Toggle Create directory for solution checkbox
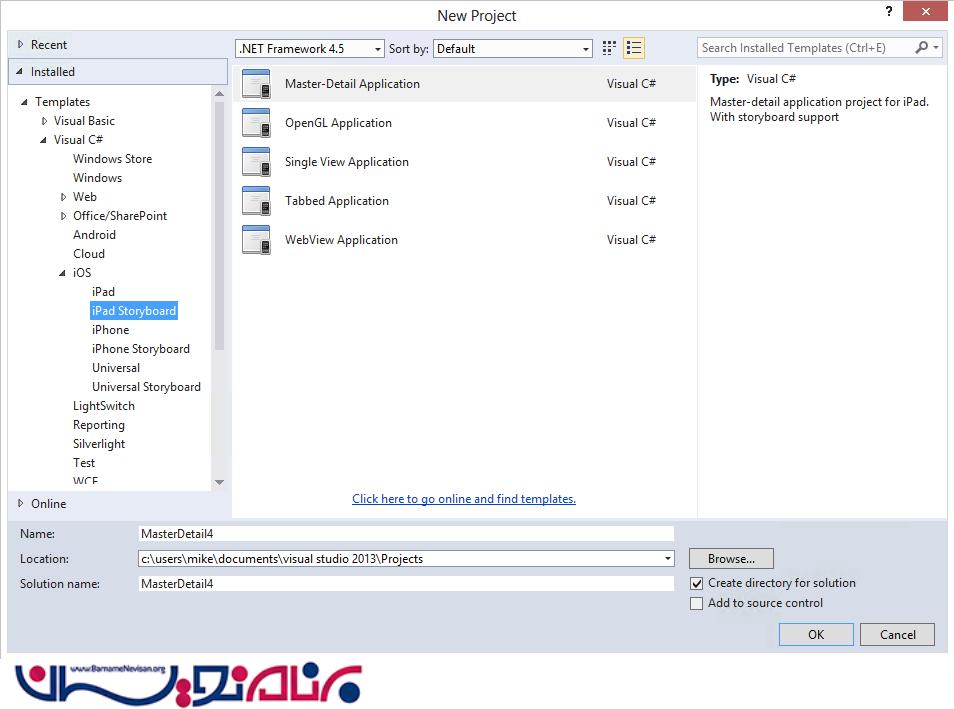The image size is (954, 709). [697, 584]
